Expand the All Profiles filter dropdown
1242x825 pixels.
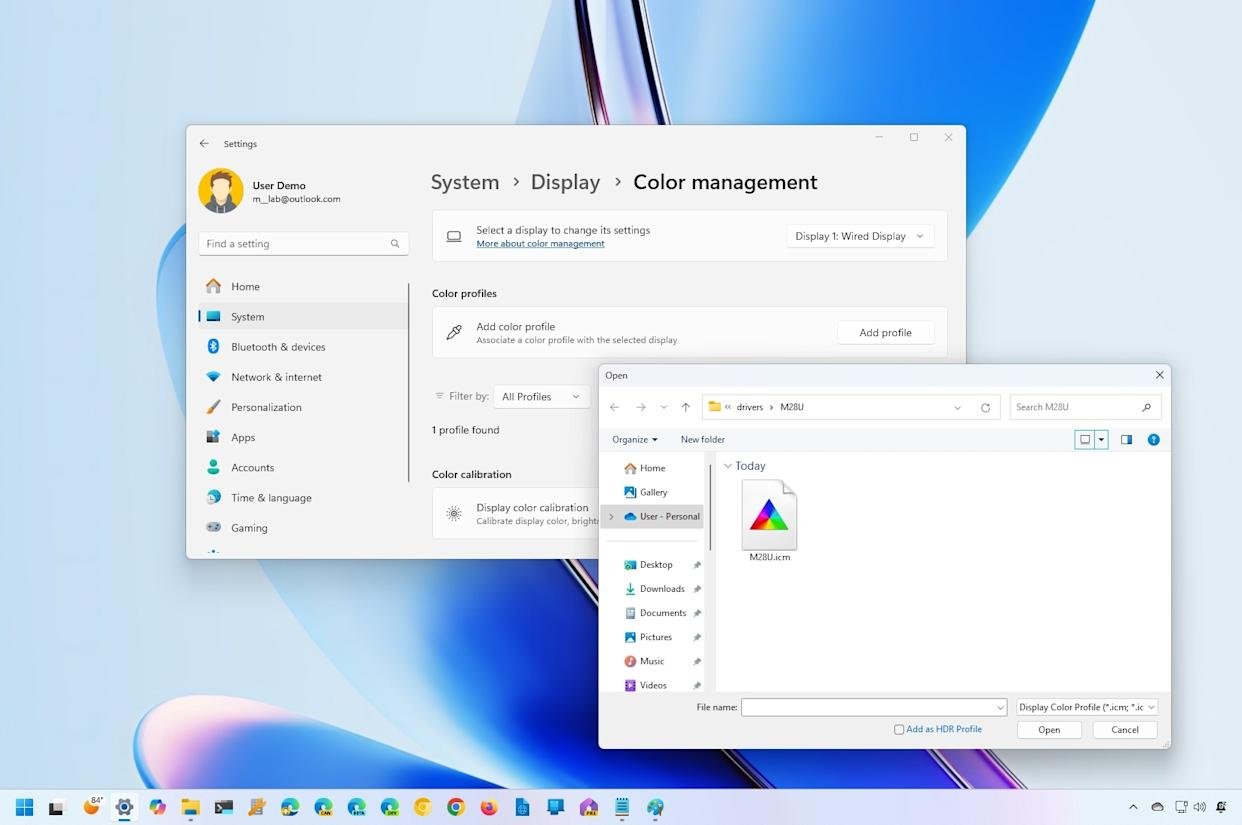point(540,397)
